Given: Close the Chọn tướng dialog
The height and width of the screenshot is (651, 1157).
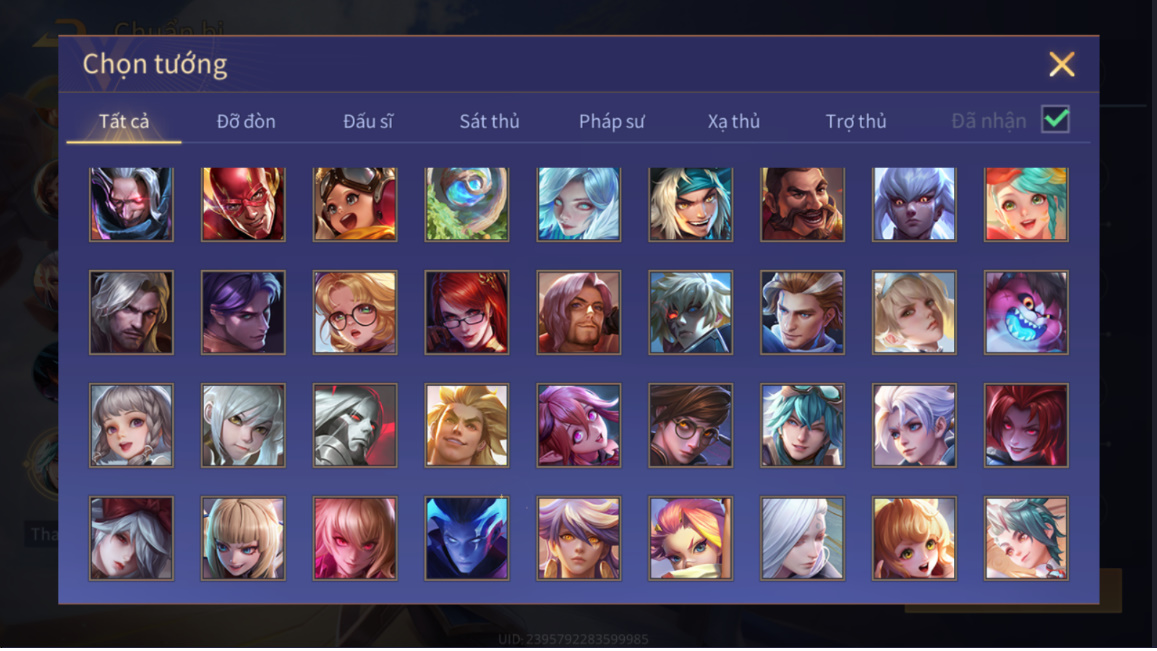Looking at the screenshot, I should [1062, 64].
